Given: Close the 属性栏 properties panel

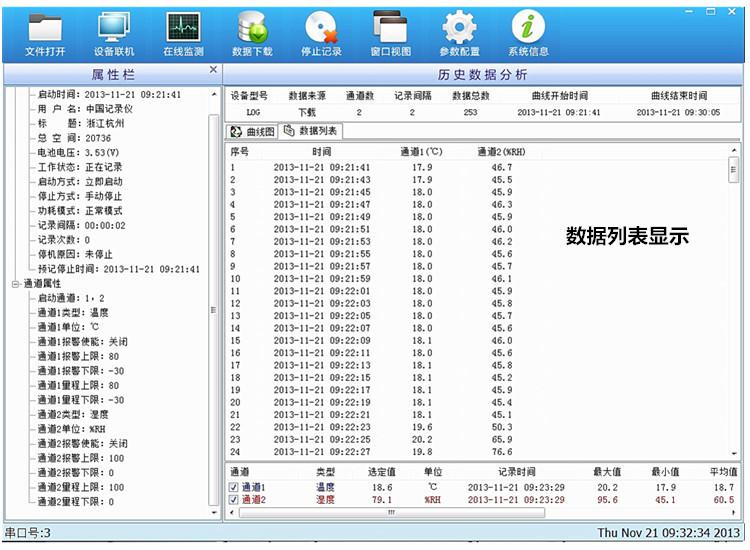Looking at the screenshot, I should pos(213,70).
